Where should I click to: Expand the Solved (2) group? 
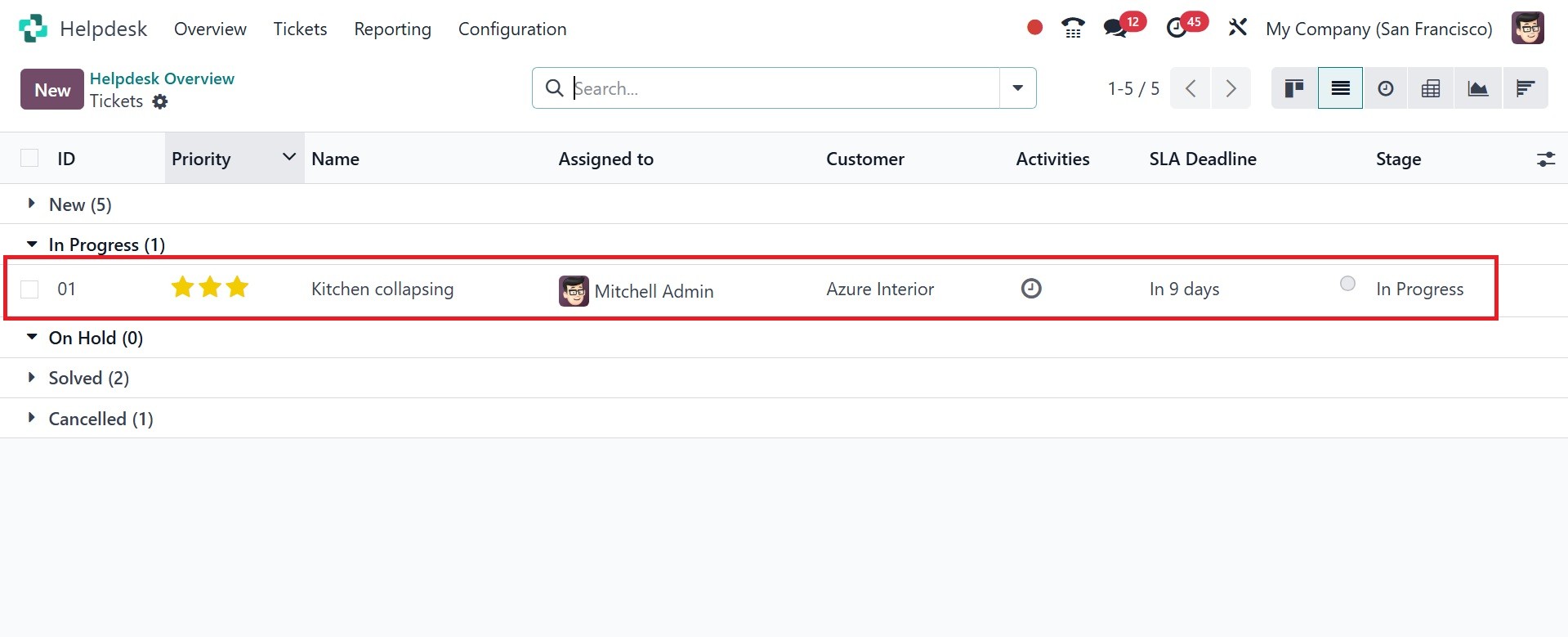pyautogui.click(x=32, y=377)
